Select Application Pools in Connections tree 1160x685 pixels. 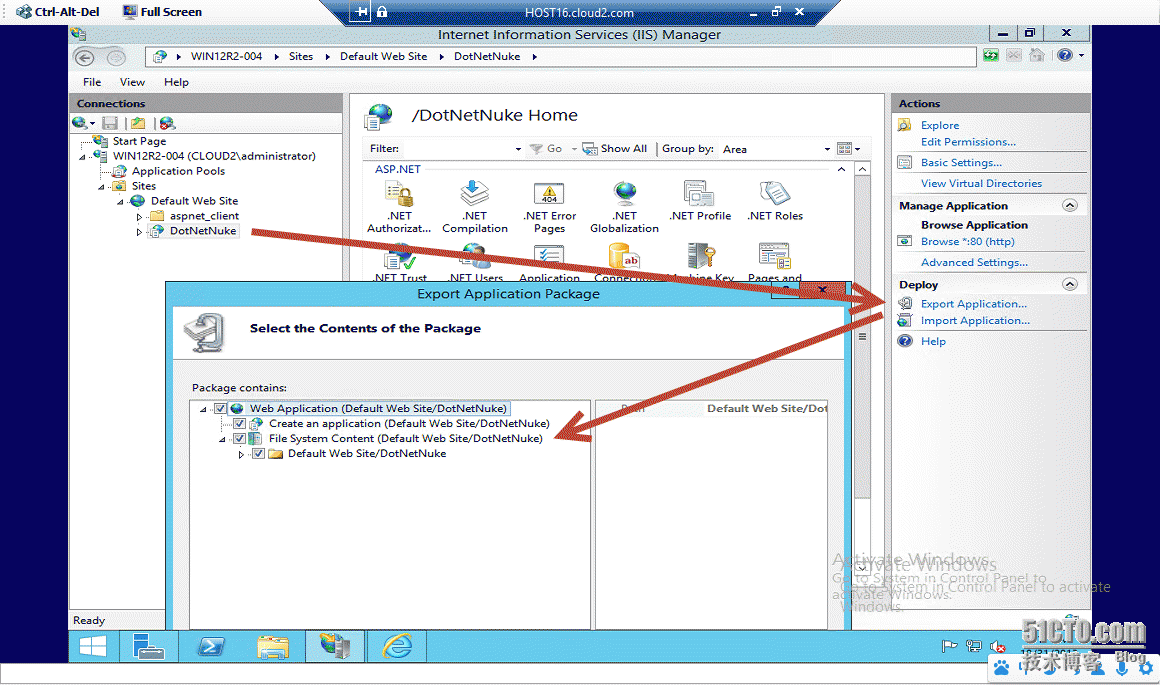click(178, 172)
